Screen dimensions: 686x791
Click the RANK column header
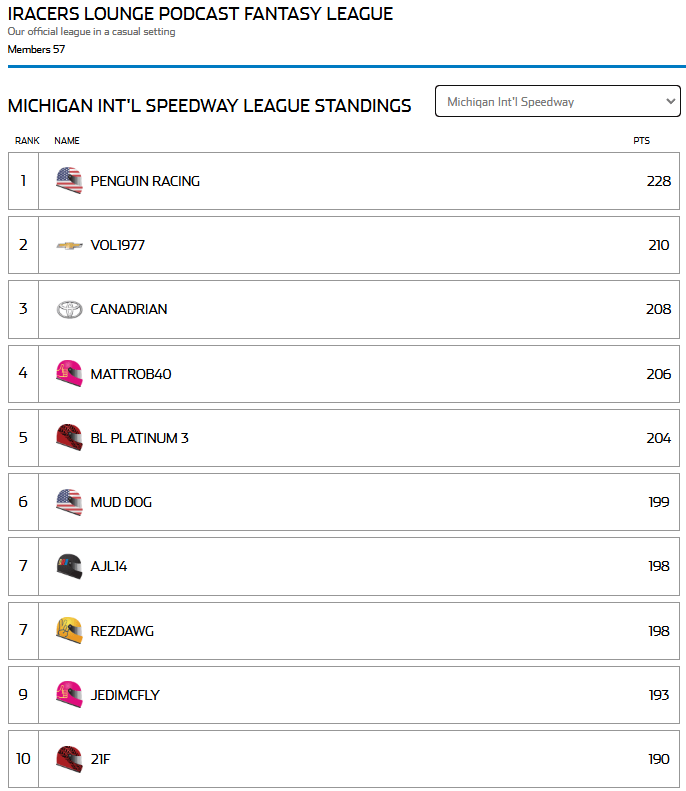click(27, 141)
